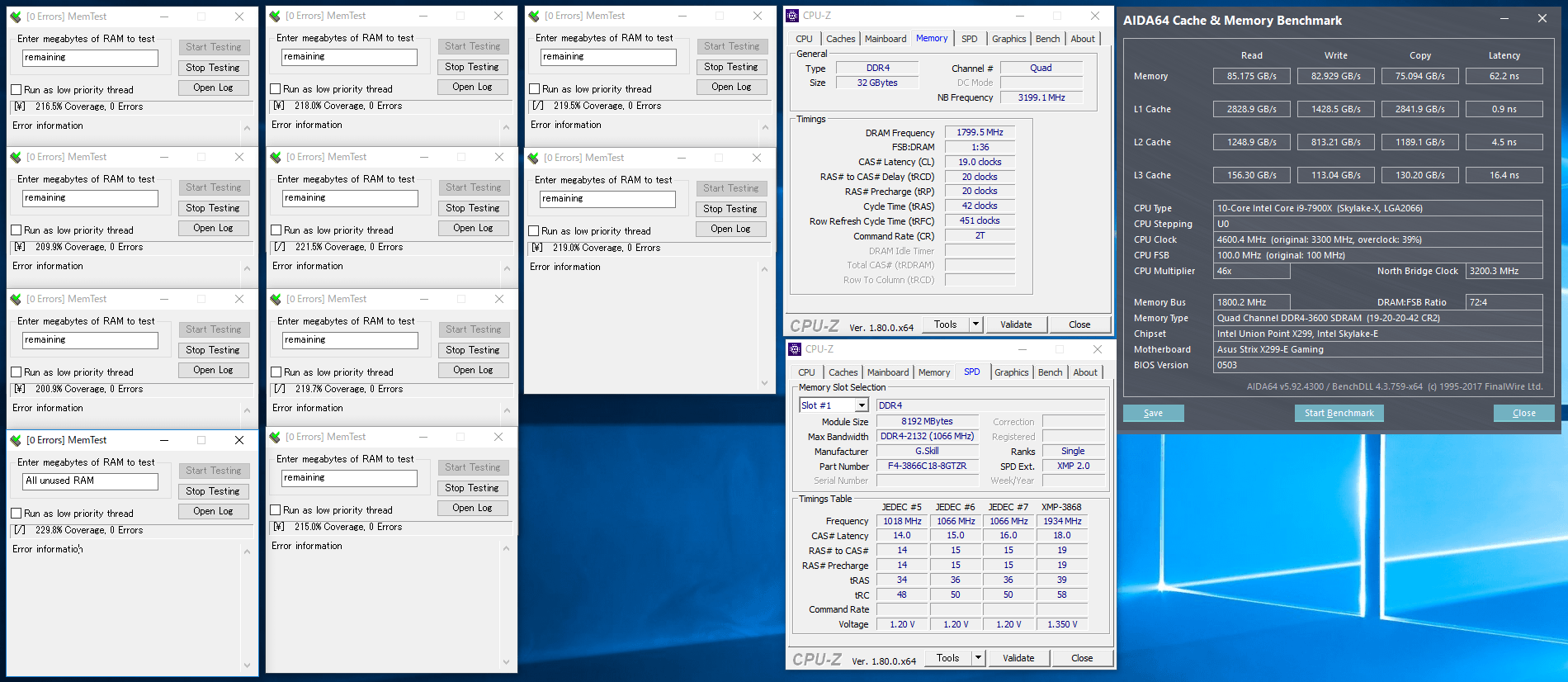Select SPD tab in upper CPU-Z window
This screenshot has width=1568, height=682.
pos(970,39)
